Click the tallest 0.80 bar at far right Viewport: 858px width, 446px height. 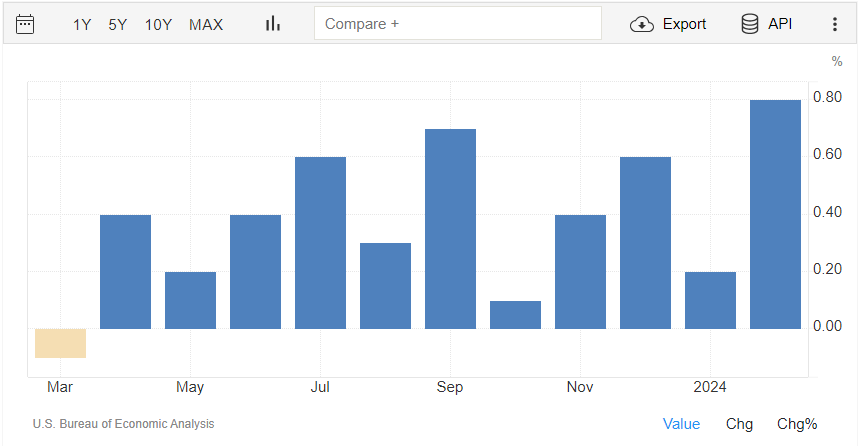tap(775, 215)
